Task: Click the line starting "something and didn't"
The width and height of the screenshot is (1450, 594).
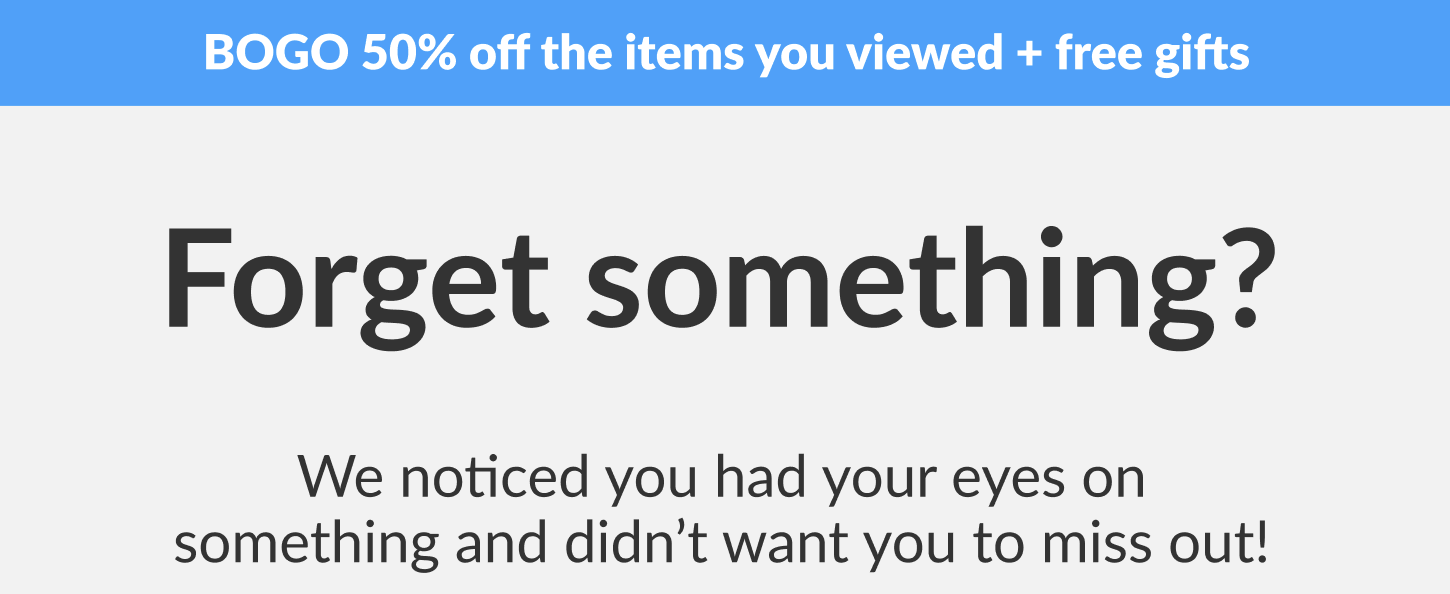Action: tap(720, 543)
